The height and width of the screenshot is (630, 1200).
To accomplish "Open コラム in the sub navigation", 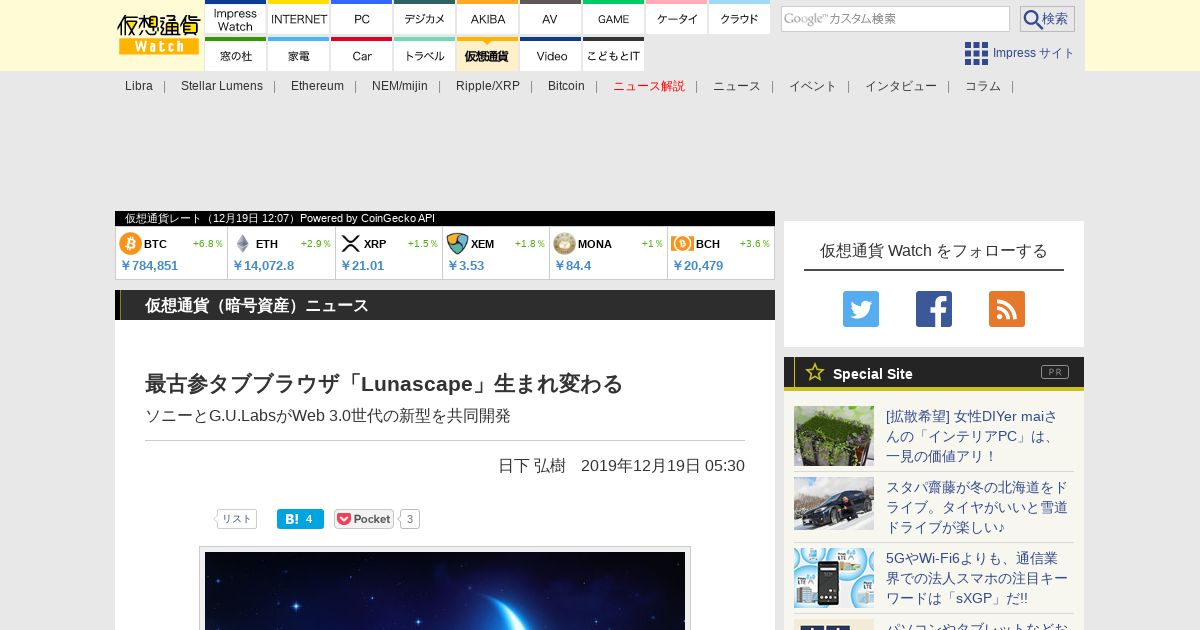I will 983,86.
